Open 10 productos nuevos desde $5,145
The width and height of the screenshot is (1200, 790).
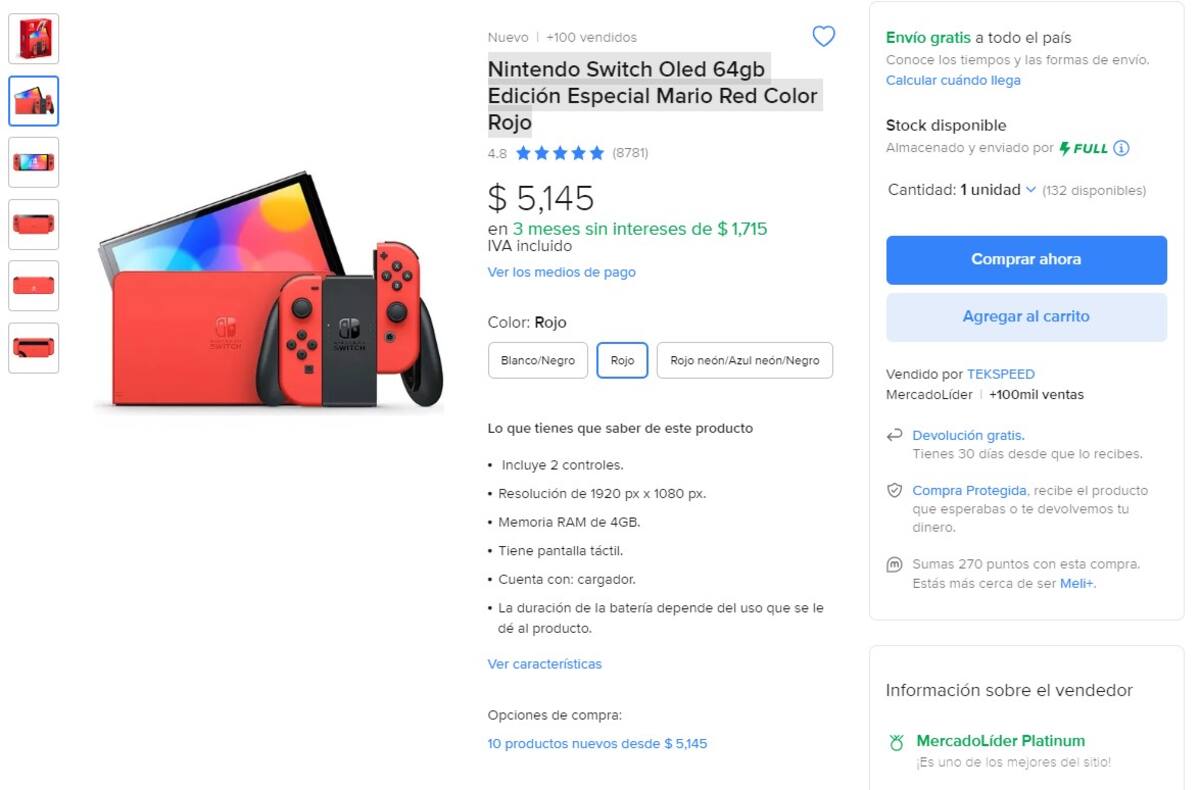[597, 744]
